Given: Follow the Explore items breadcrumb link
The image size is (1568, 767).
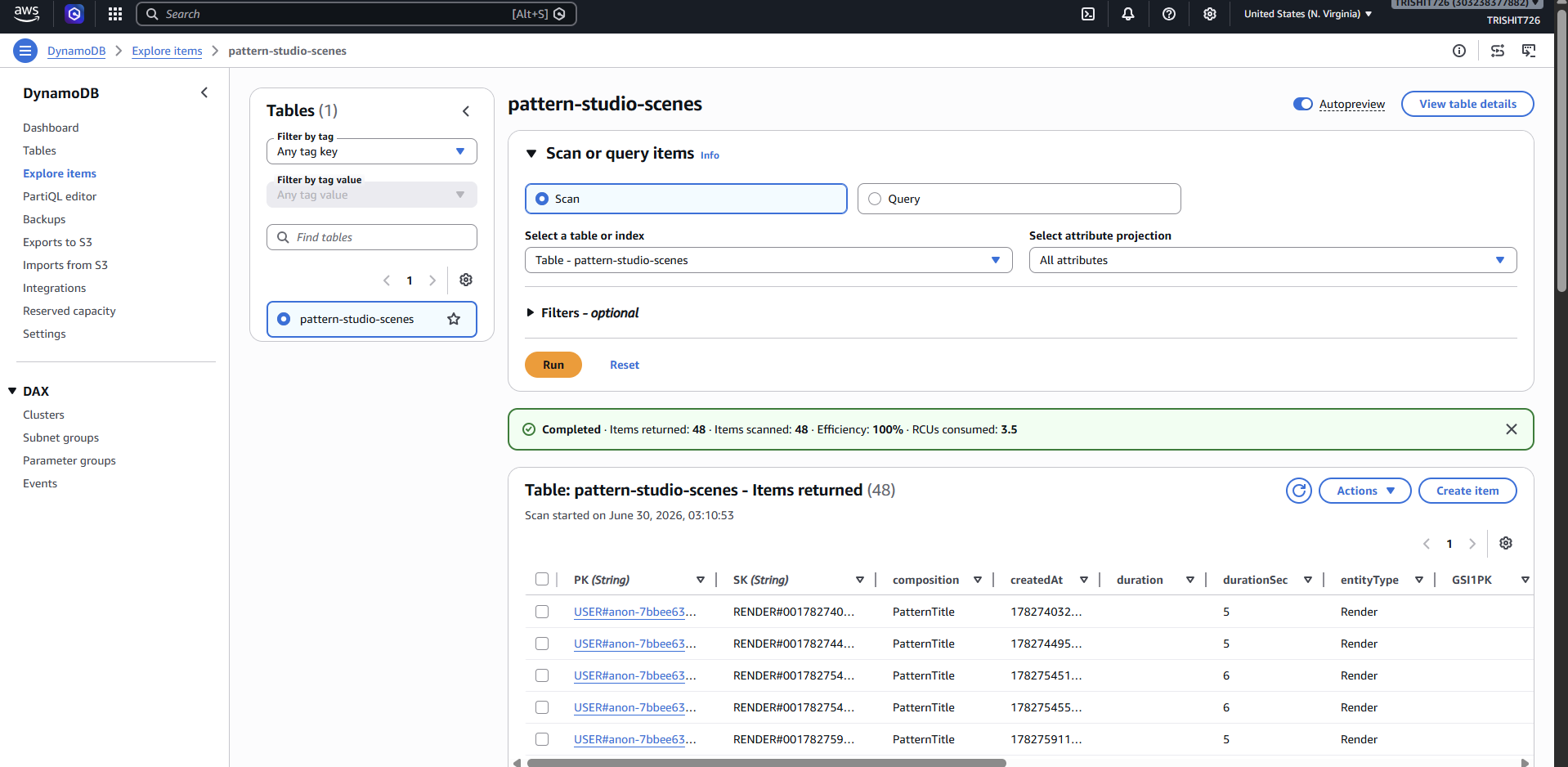Looking at the screenshot, I should [x=167, y=51].
